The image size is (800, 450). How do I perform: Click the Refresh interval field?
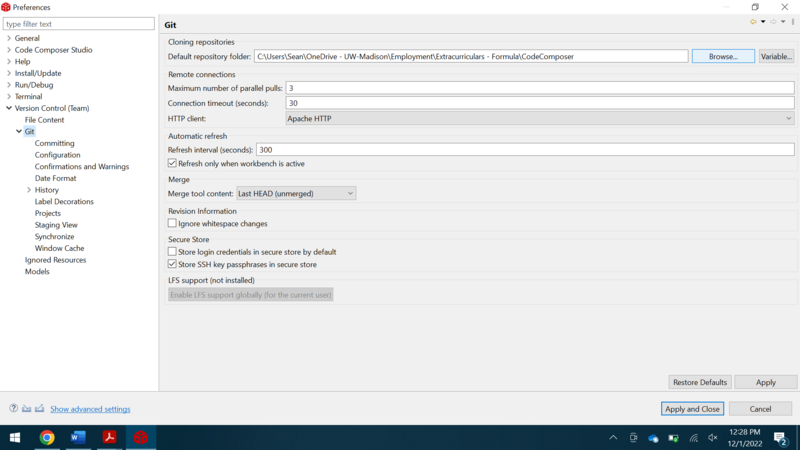coord(525,149)
